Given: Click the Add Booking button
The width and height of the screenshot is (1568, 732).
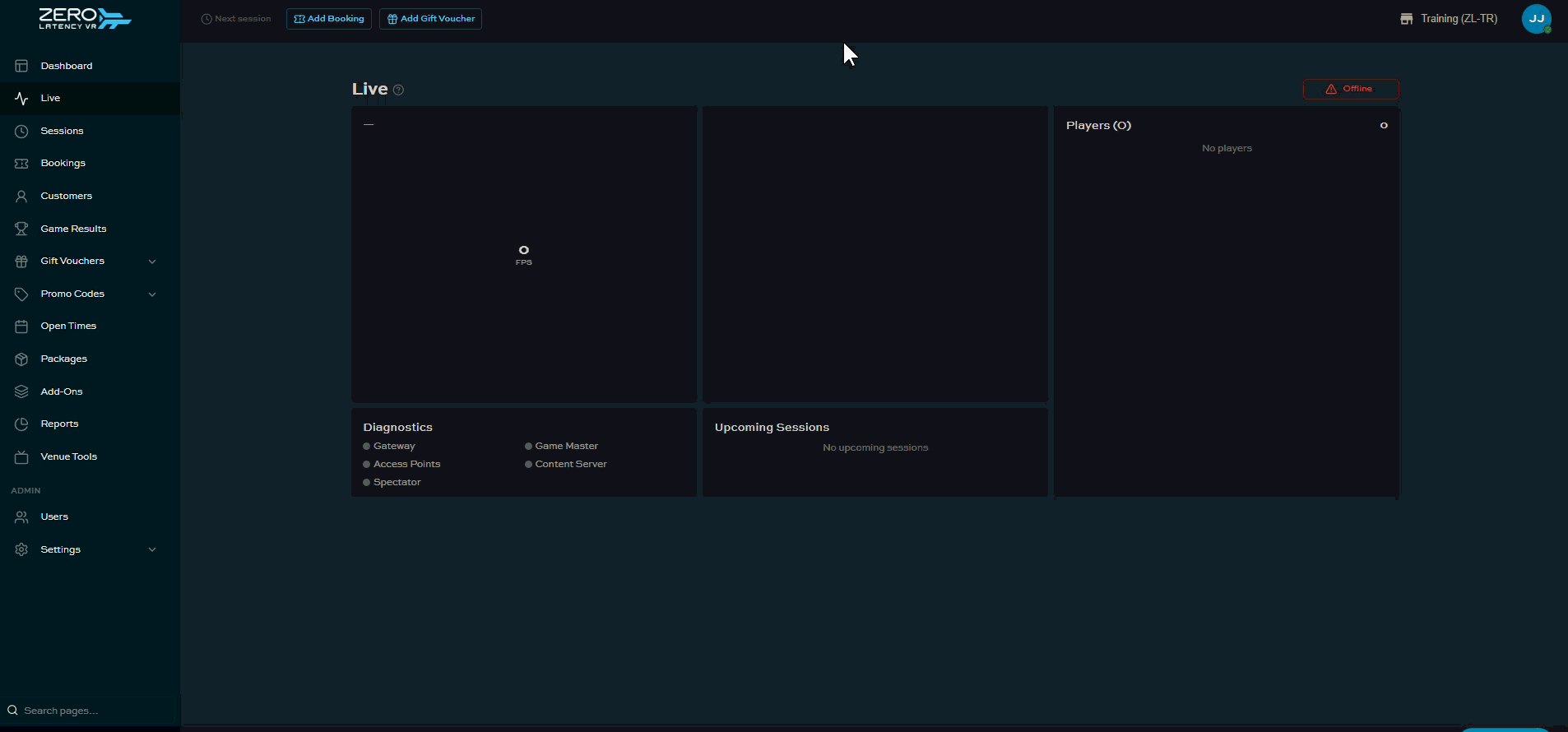Looking at the screenshot, I should pyautogui.click(x=329, y=19).
